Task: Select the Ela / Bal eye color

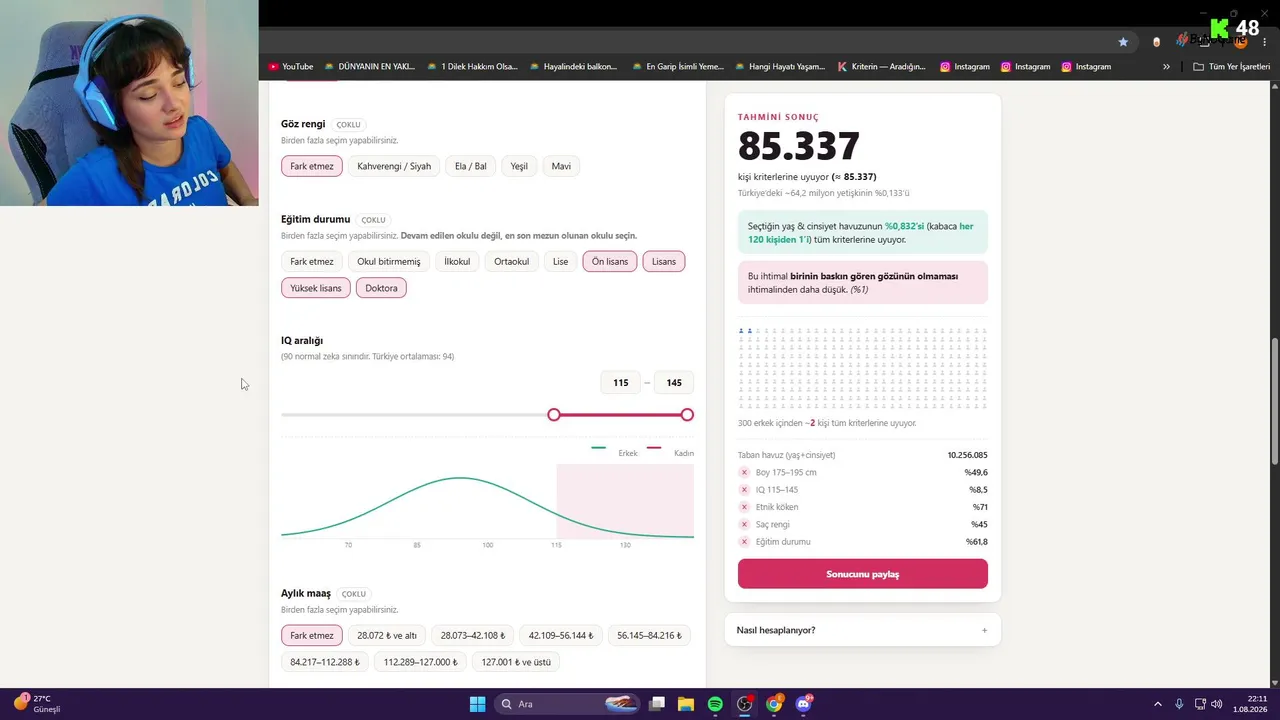Action: click(470, 166)
